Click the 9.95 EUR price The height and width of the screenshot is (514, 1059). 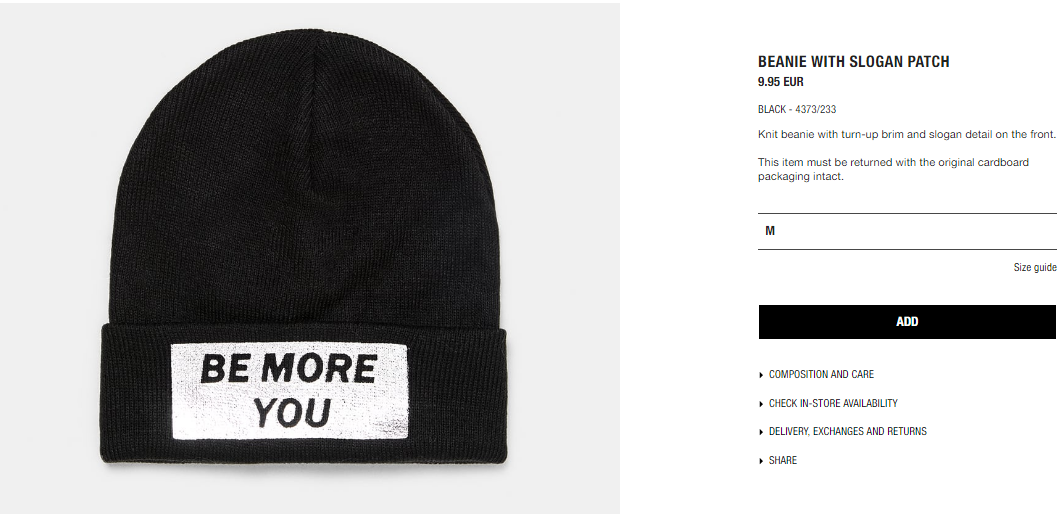click(781, 82)
